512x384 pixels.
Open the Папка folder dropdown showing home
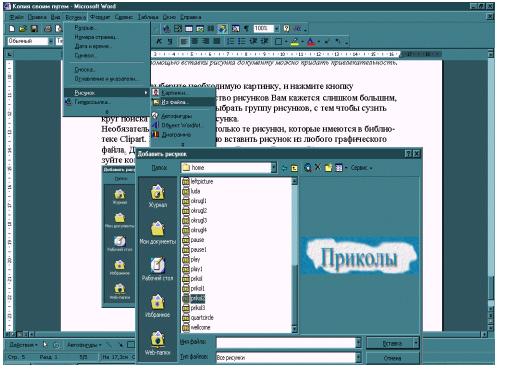click(273, 168)
